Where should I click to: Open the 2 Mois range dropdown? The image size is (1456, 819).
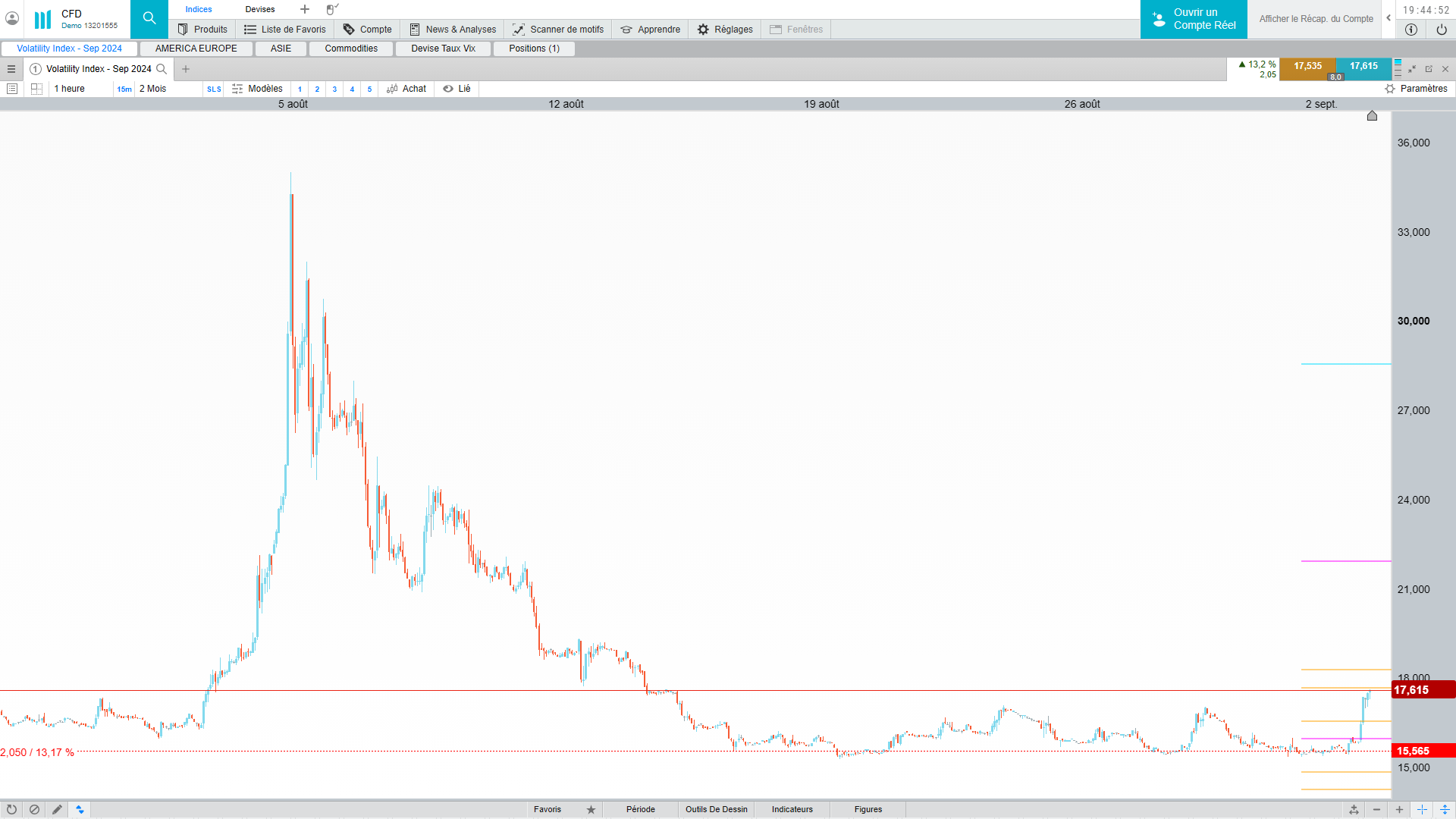click(153, 89)
